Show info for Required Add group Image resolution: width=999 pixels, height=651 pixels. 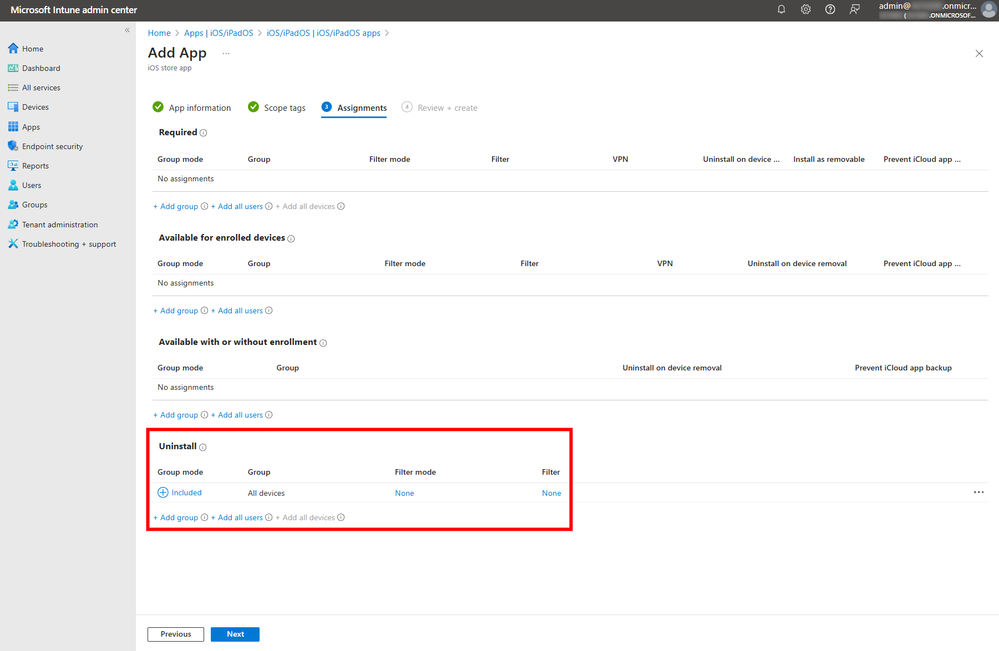pyautogui.click(x=205, y=206)
